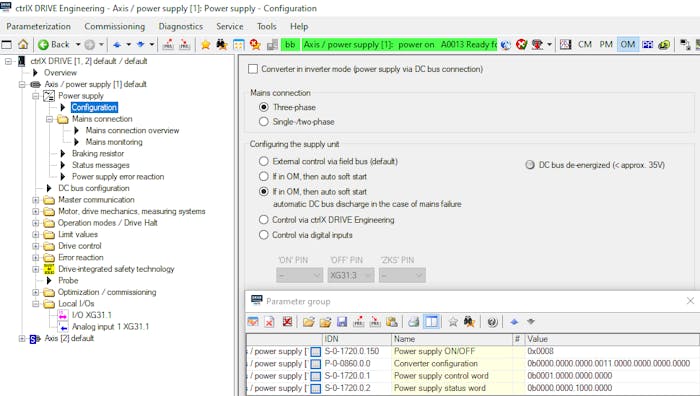Switch to CM mode
Screen dimensions: 700x396
coord(584,44)
